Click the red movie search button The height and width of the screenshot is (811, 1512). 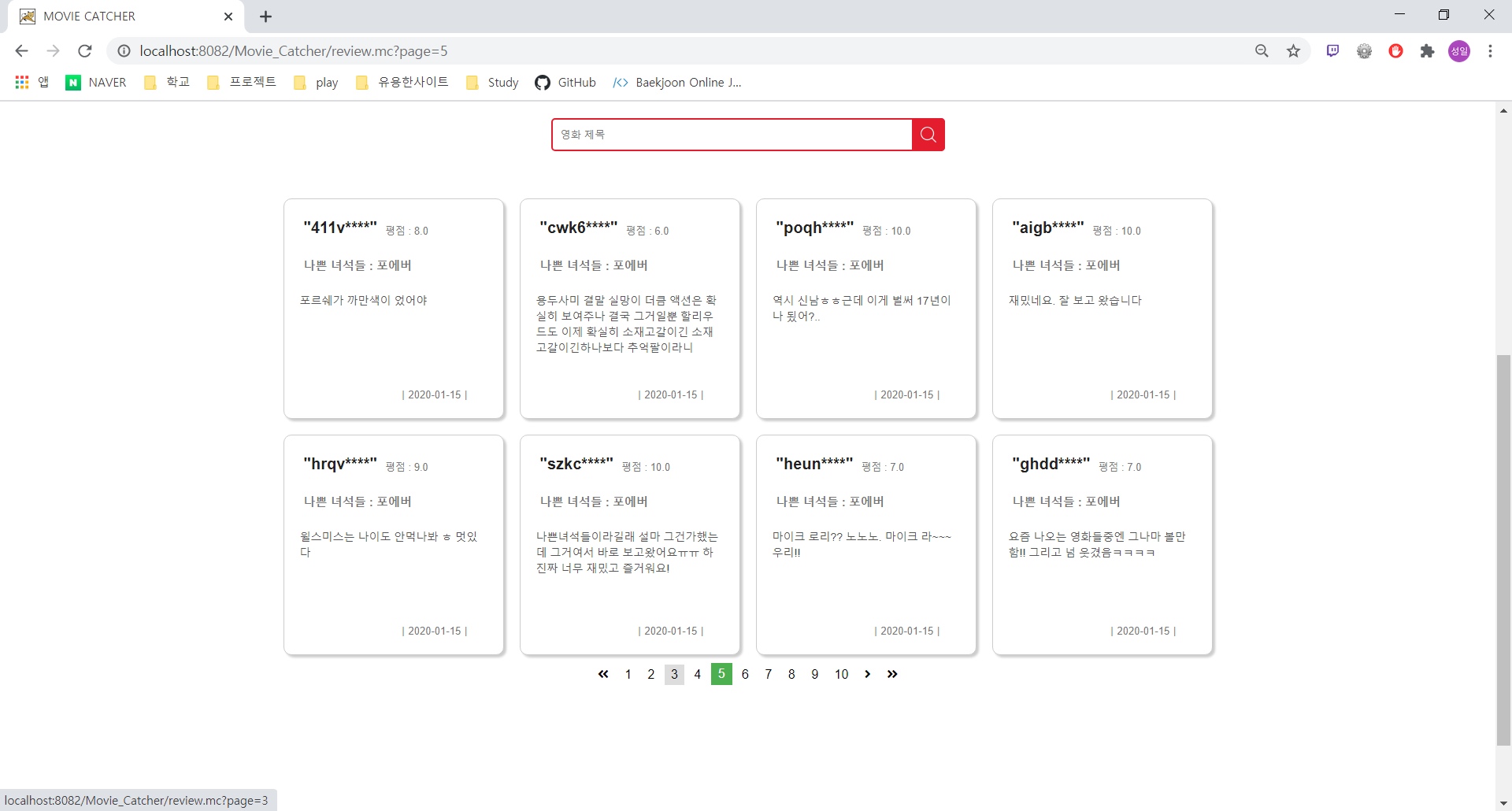(x=928, y=135)
